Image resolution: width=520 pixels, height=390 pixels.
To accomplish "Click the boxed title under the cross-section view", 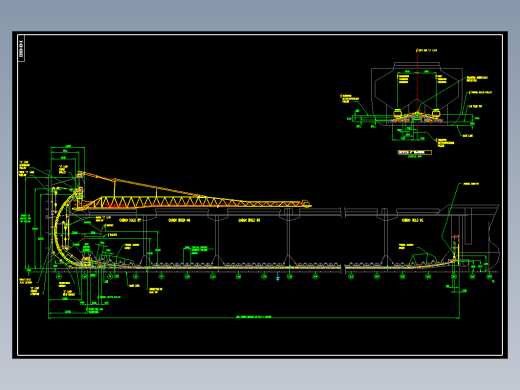I will (x=415, y=152).
